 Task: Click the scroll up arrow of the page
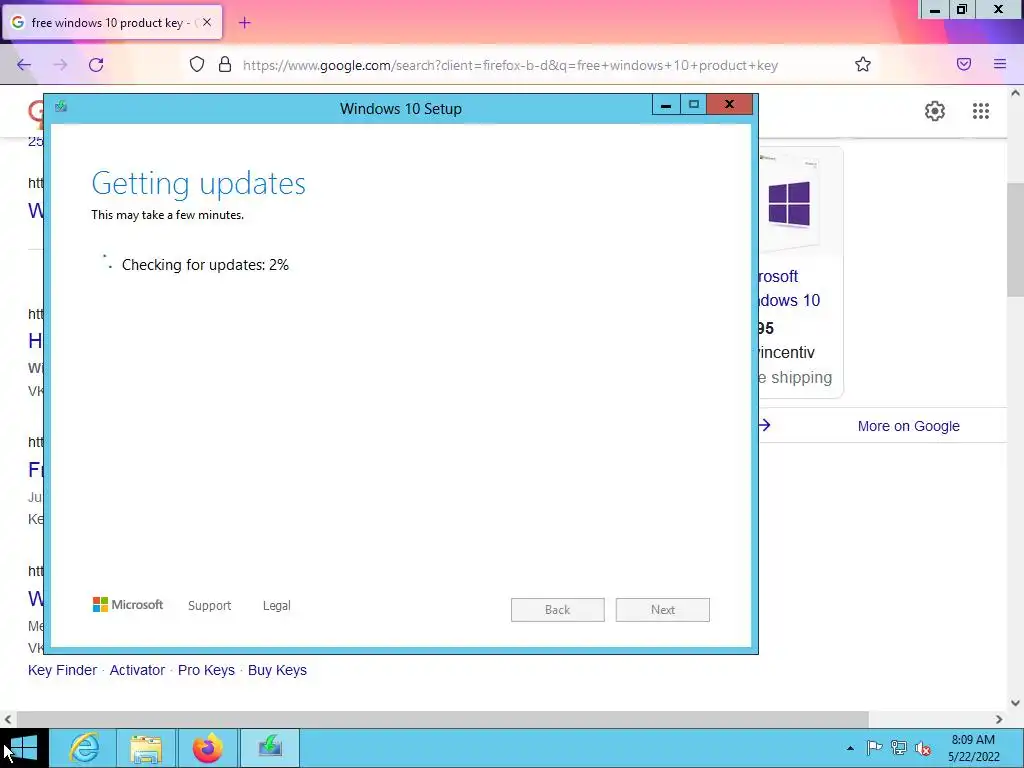tap(1015, 93)
